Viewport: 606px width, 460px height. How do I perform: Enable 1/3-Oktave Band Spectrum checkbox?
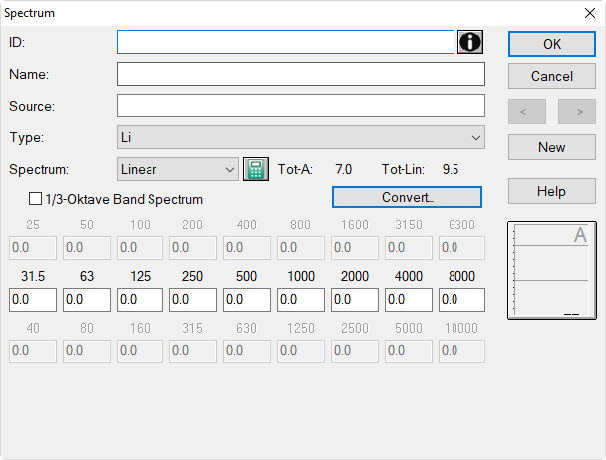coord(36,199)
